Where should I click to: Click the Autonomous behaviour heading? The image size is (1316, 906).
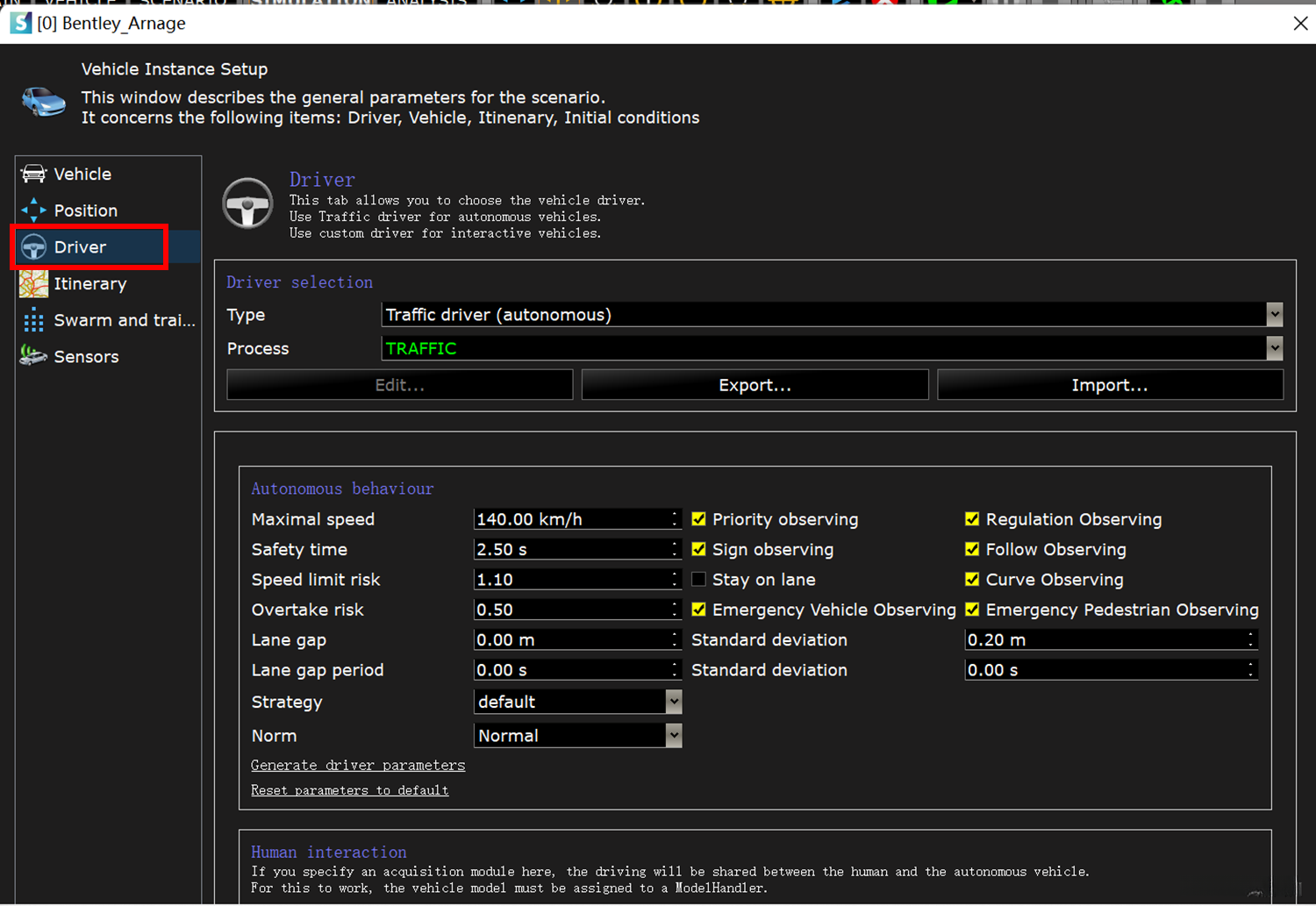click(343, 489)
